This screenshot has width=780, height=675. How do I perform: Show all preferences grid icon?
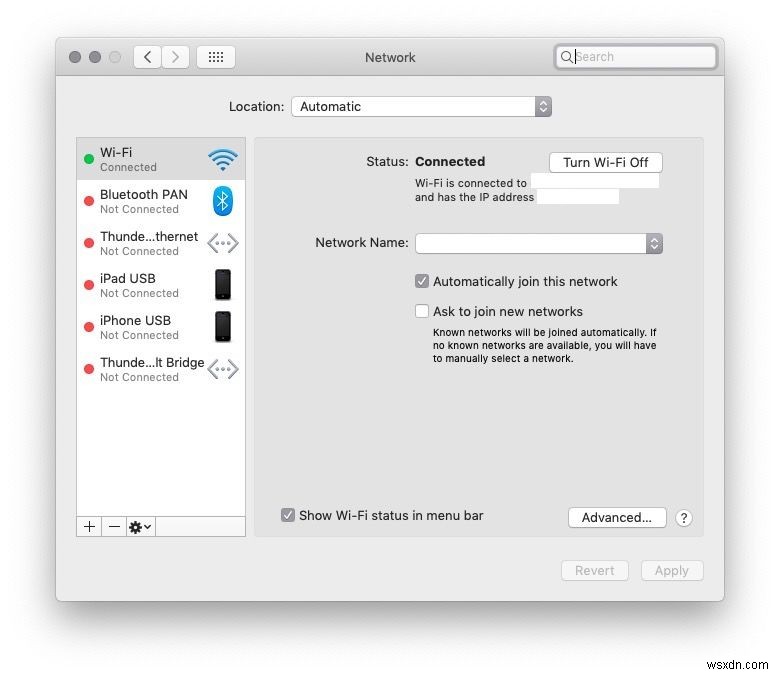pyautogui.click(x=215, y=57)
